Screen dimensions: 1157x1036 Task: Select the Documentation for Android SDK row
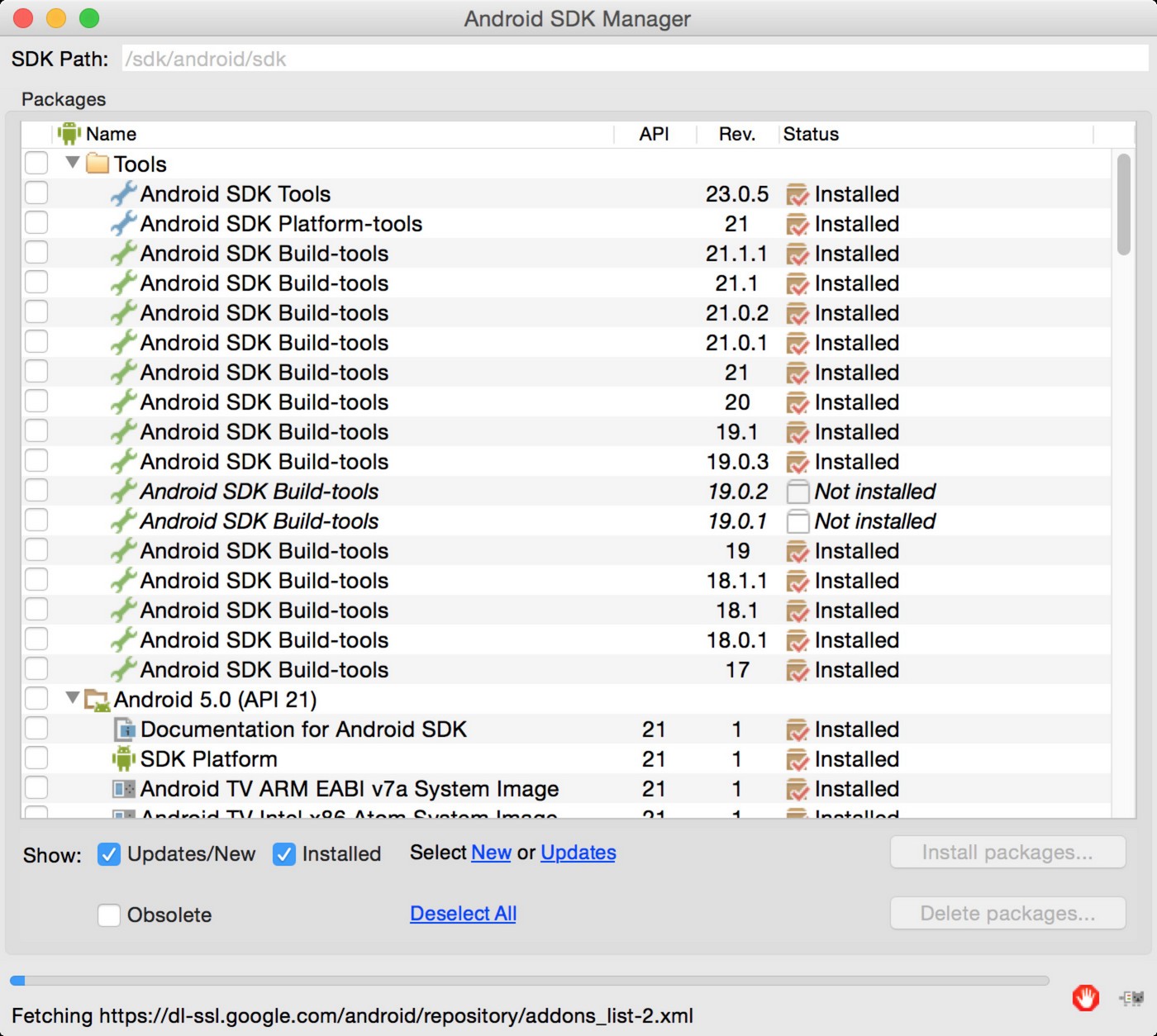[566, 729]
